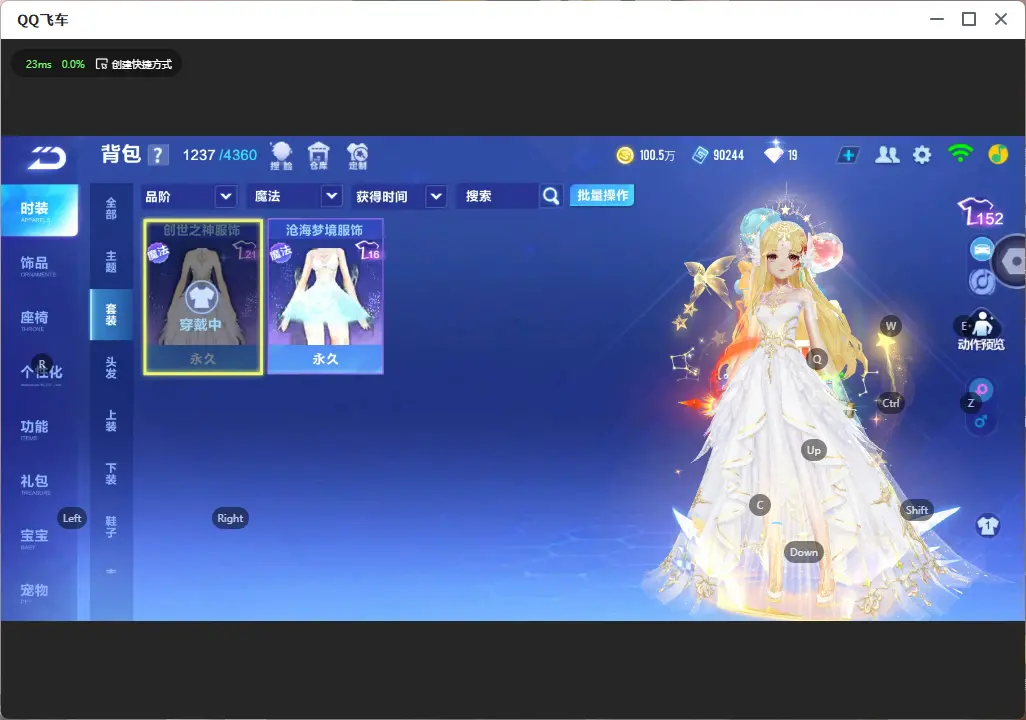This screenshot has width=1026, height=720.
Task: Click the 穿戴中 wearing button
Action: point(201,306)
